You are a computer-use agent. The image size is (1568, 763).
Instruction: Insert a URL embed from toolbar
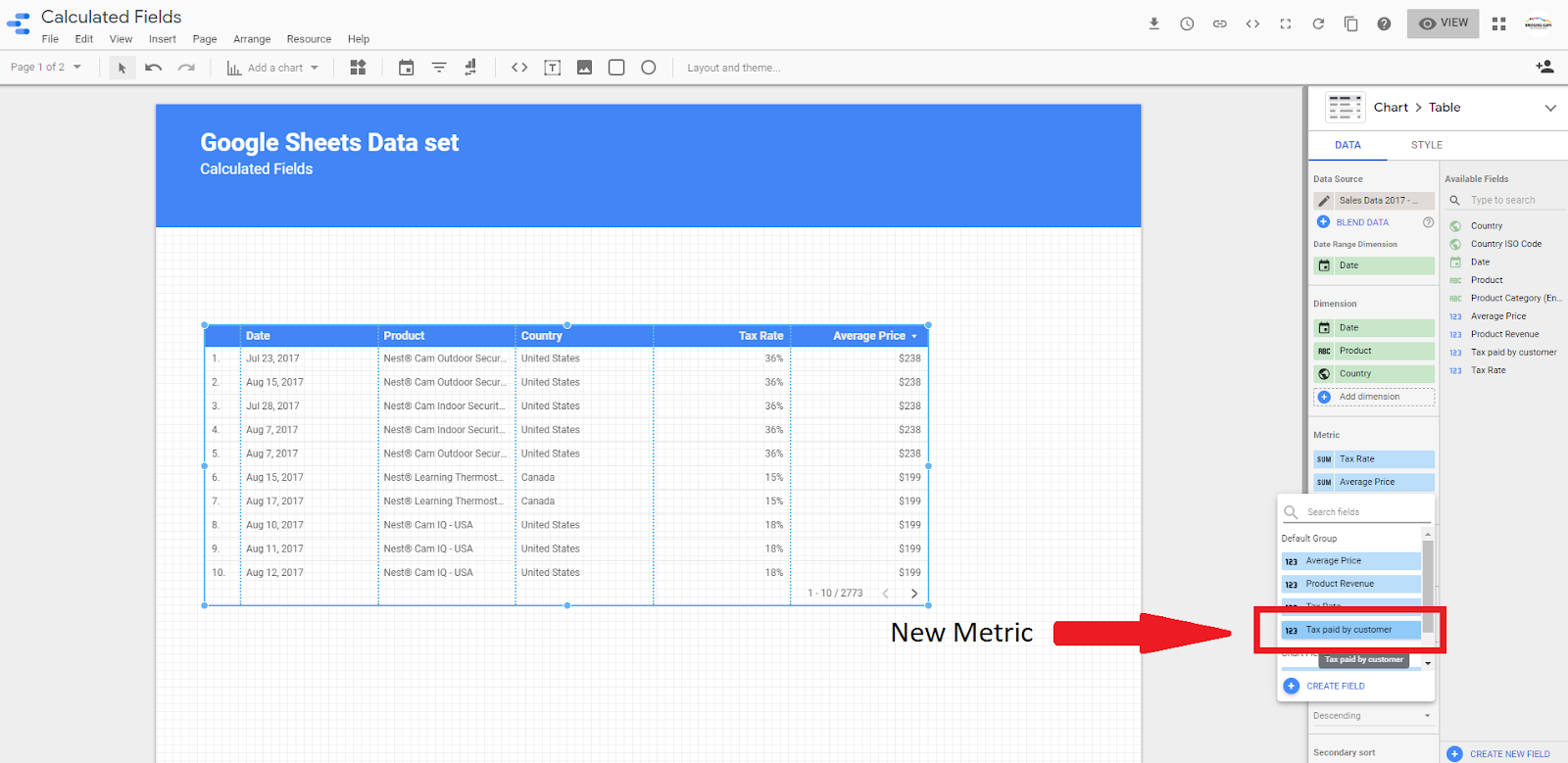click(x=519, y=68)
